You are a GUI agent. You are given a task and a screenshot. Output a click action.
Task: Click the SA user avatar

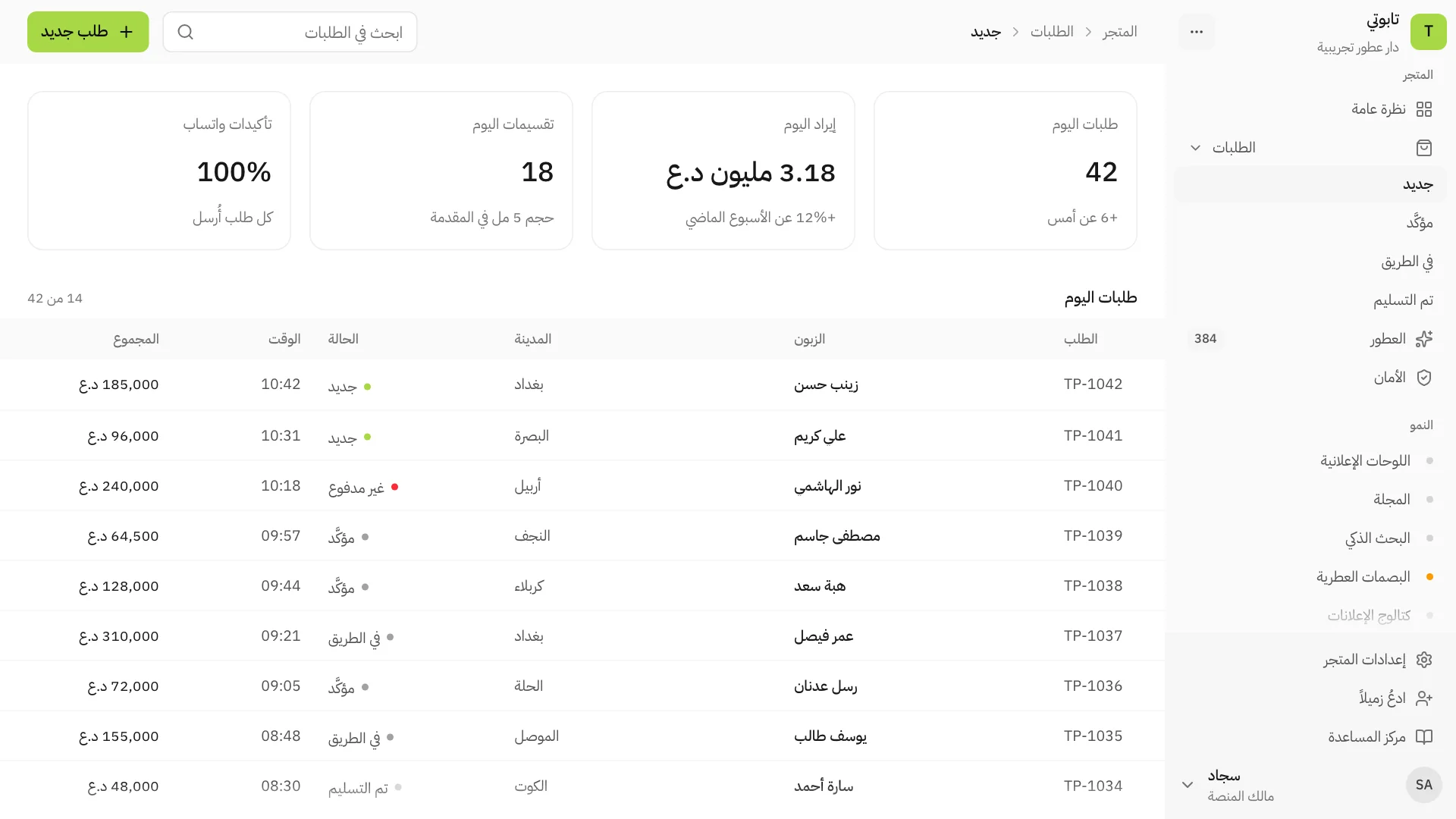(1423, 785)
